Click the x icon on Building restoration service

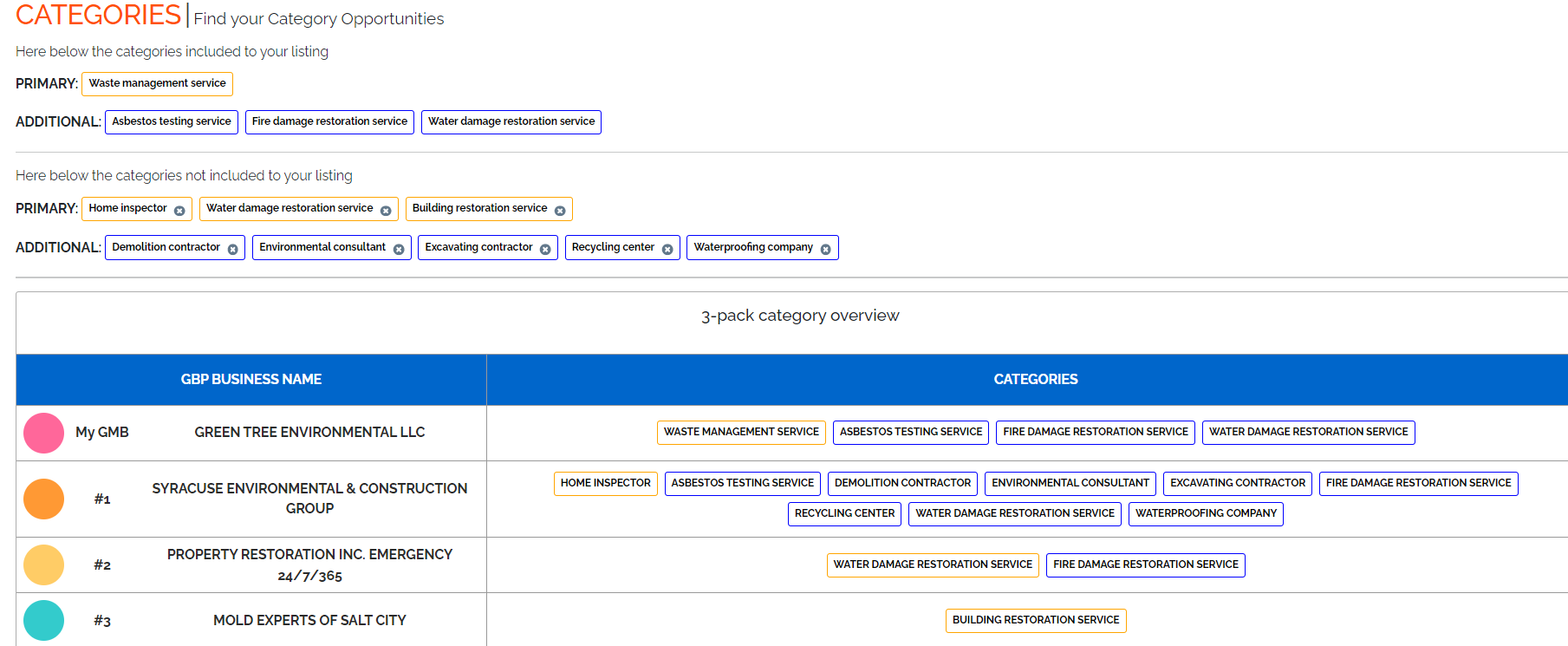[x=560, y=211]
